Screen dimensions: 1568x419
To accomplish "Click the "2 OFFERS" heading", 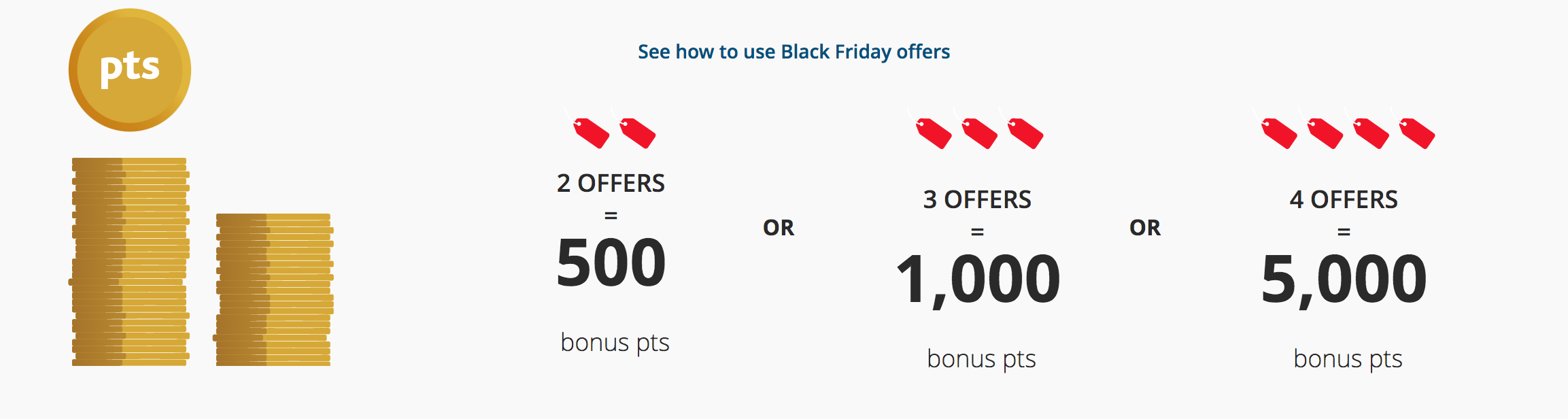I will tap(611, 183).
